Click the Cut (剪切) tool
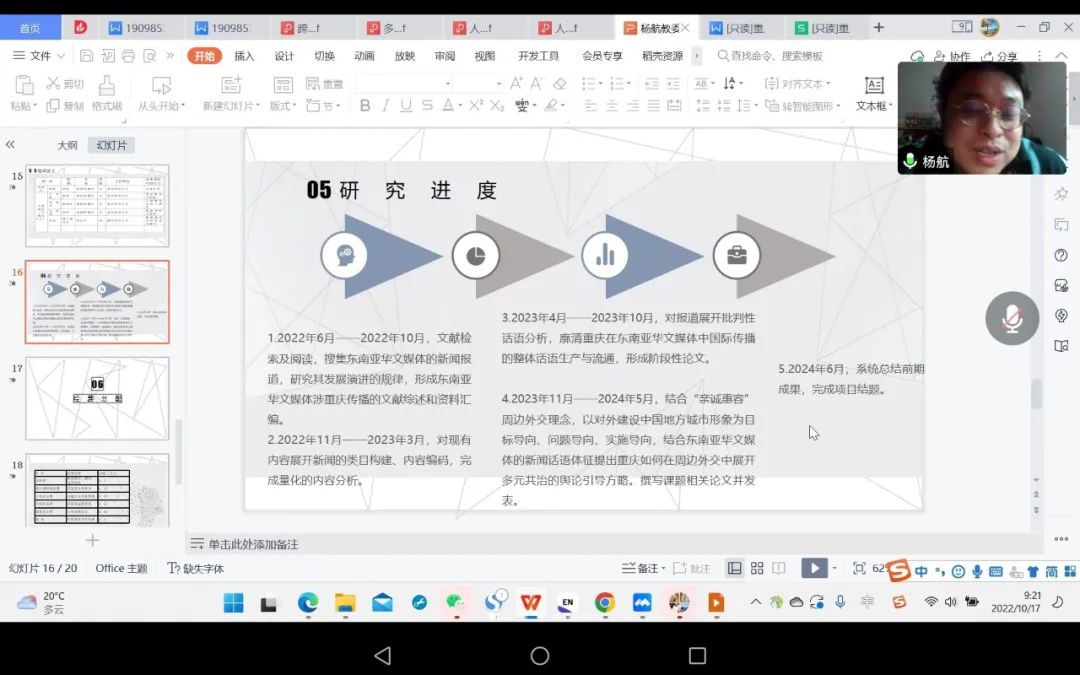 click(65, 83)
